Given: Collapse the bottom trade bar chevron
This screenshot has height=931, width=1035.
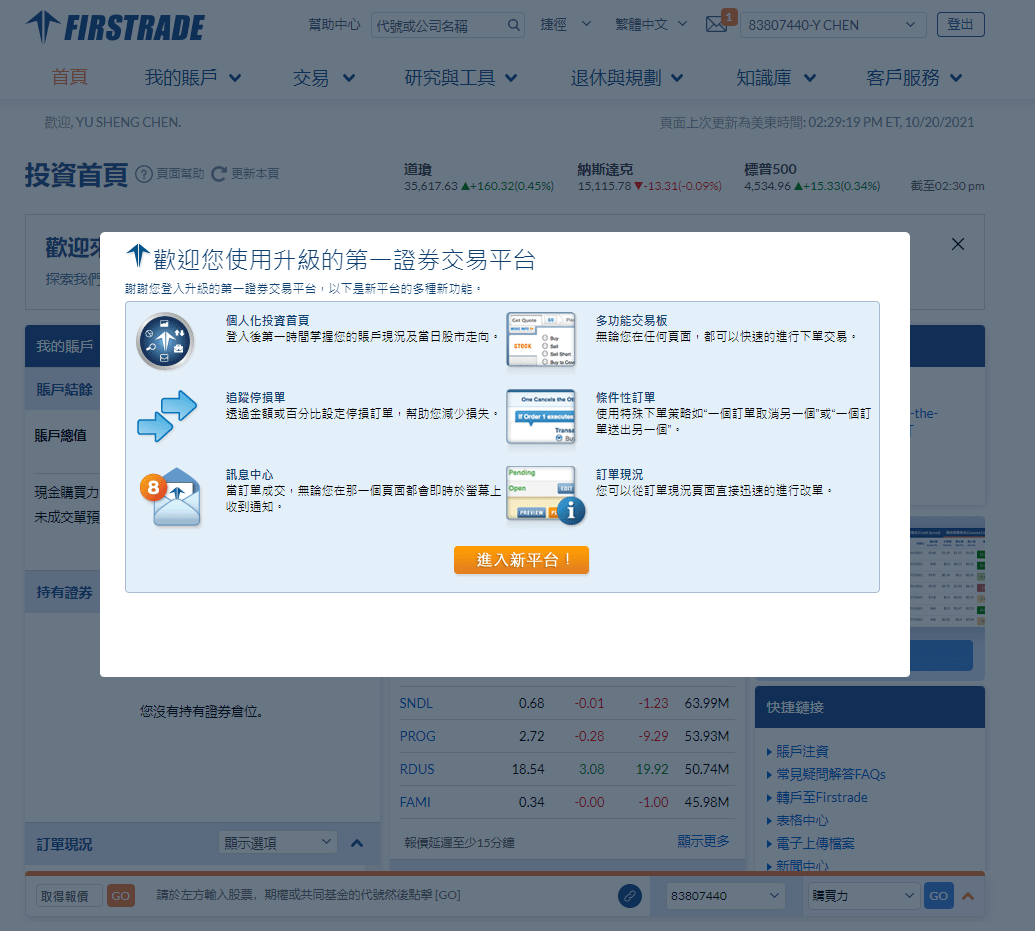Looking at the screenshot, I should (x=968, y=896).
